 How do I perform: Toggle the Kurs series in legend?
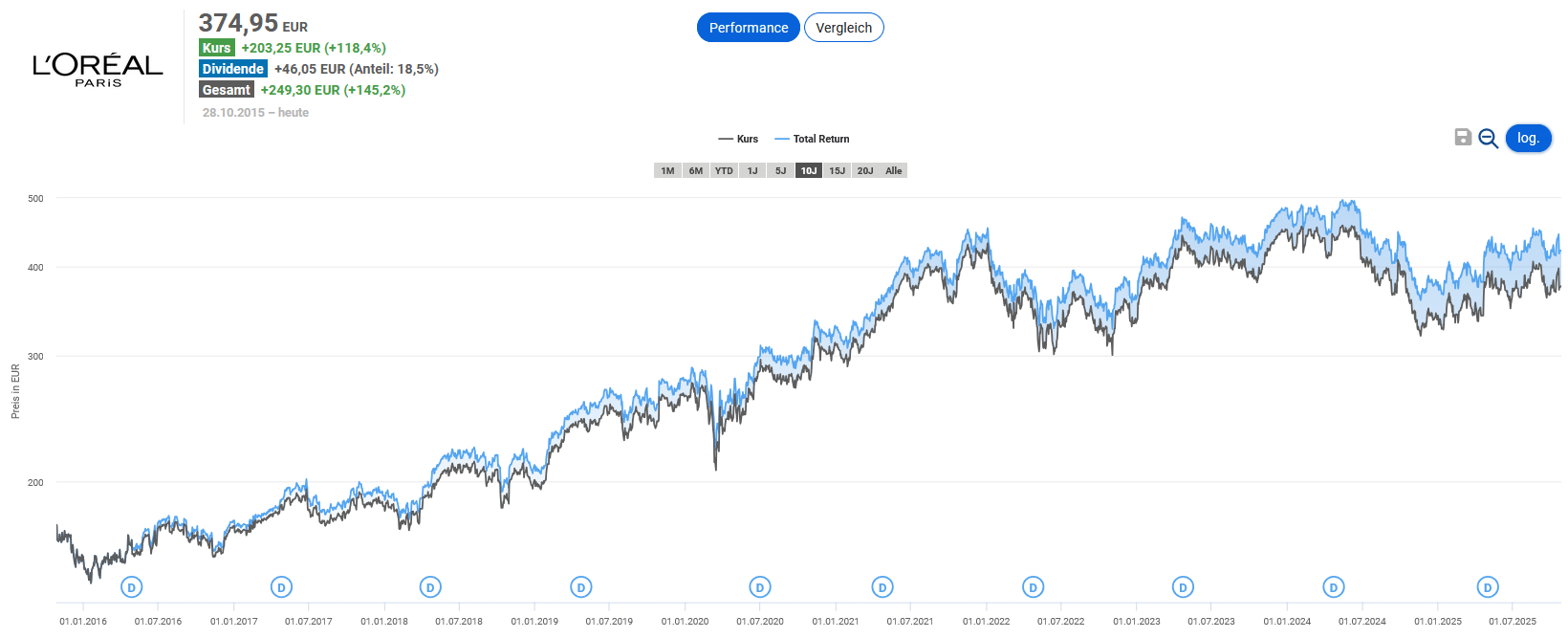coord(739,140)
